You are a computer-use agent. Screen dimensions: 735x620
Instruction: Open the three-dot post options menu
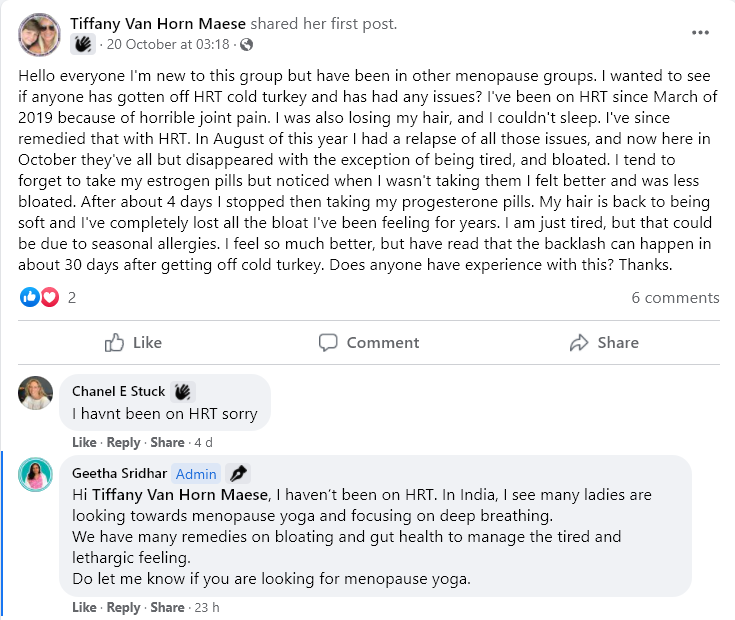coord(700,33)
